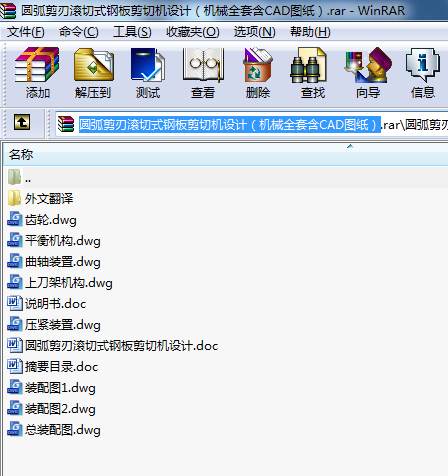448x476 pixels.
Task: Select the file name 平衡机构.dwg
Action: pos(63,241)
